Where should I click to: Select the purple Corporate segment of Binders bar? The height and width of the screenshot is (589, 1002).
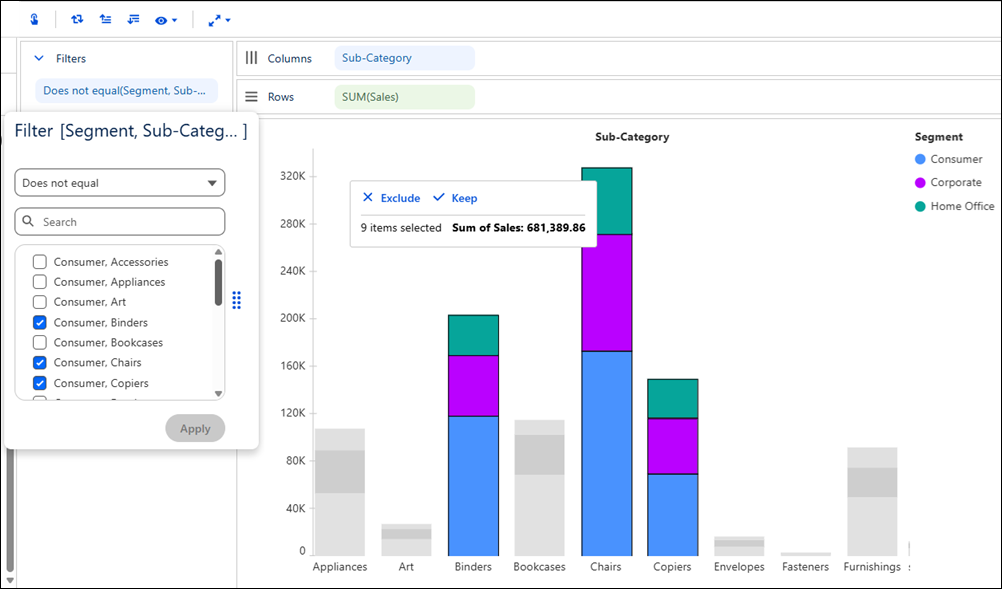(474, 386)
